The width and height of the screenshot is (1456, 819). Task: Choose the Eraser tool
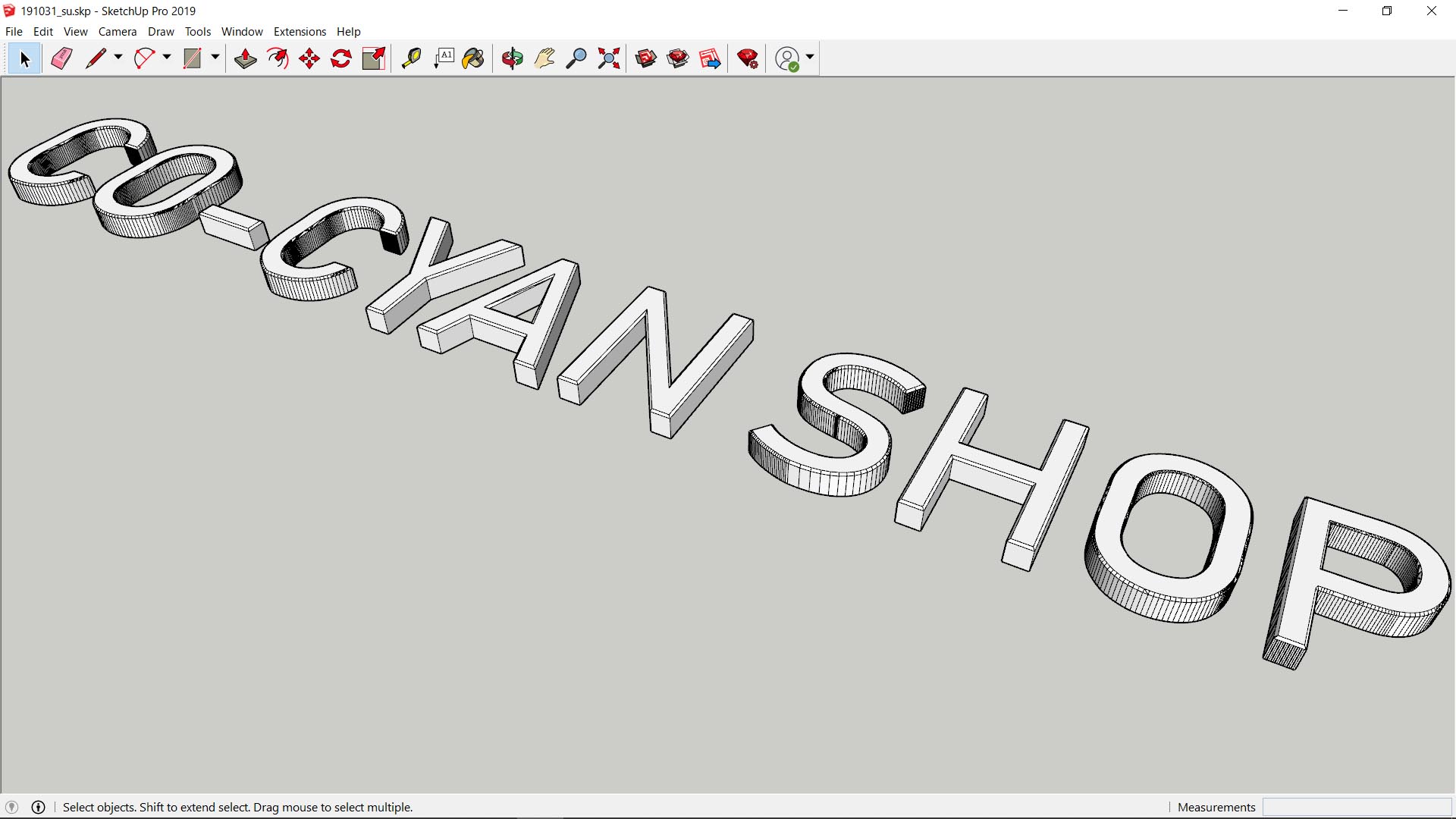point(61,59)
